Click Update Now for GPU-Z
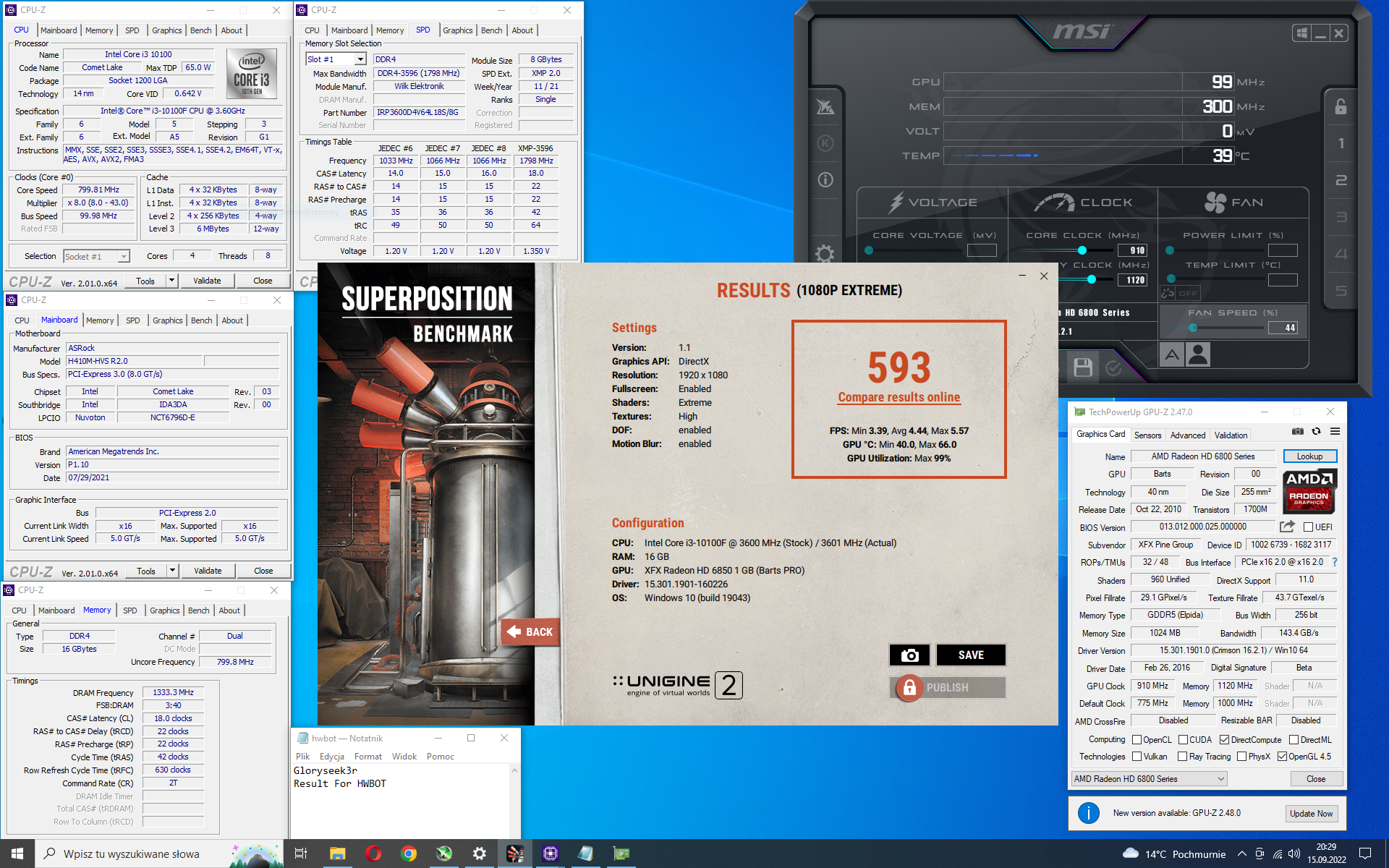1389x868 pixels. pyautogui.click(x=1311, y=813)
